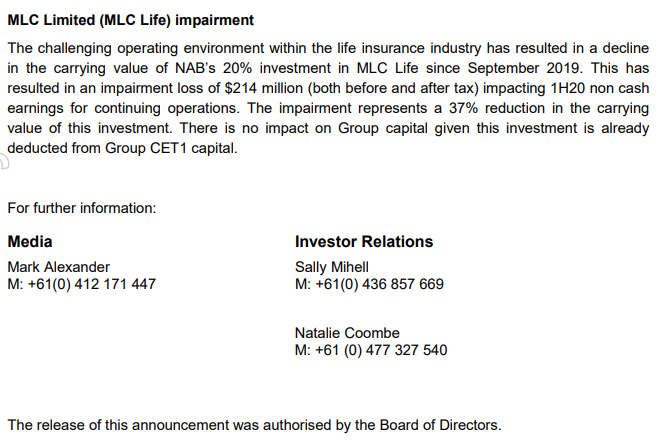Select Mark Alexander's name

[x=58, y=267]
